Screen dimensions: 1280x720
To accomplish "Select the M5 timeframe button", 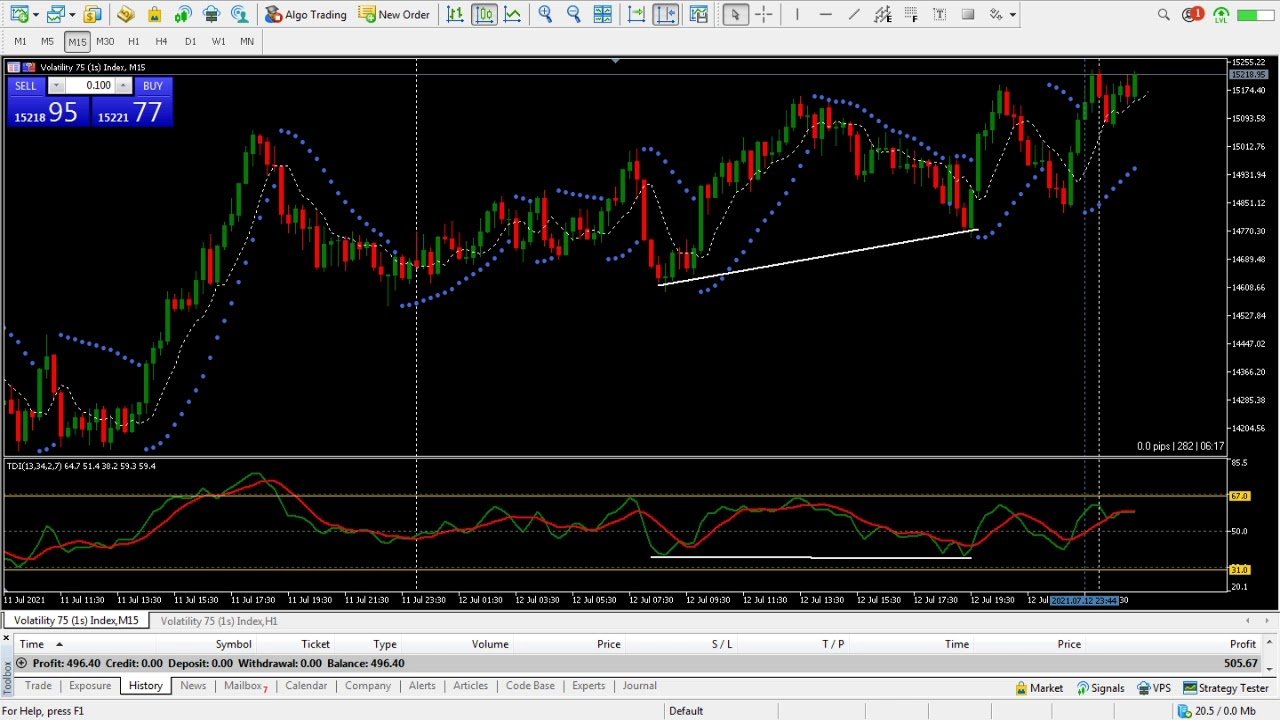I will tap(46, 41).
